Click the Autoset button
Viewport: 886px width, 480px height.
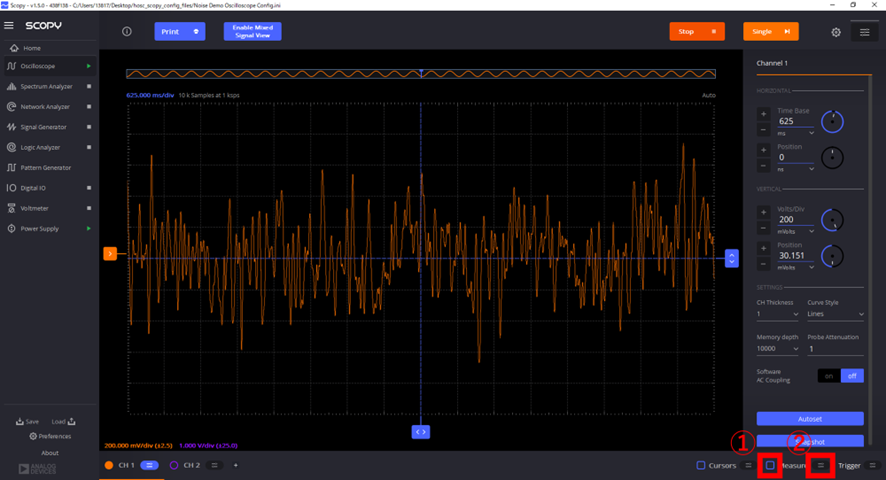810,419
